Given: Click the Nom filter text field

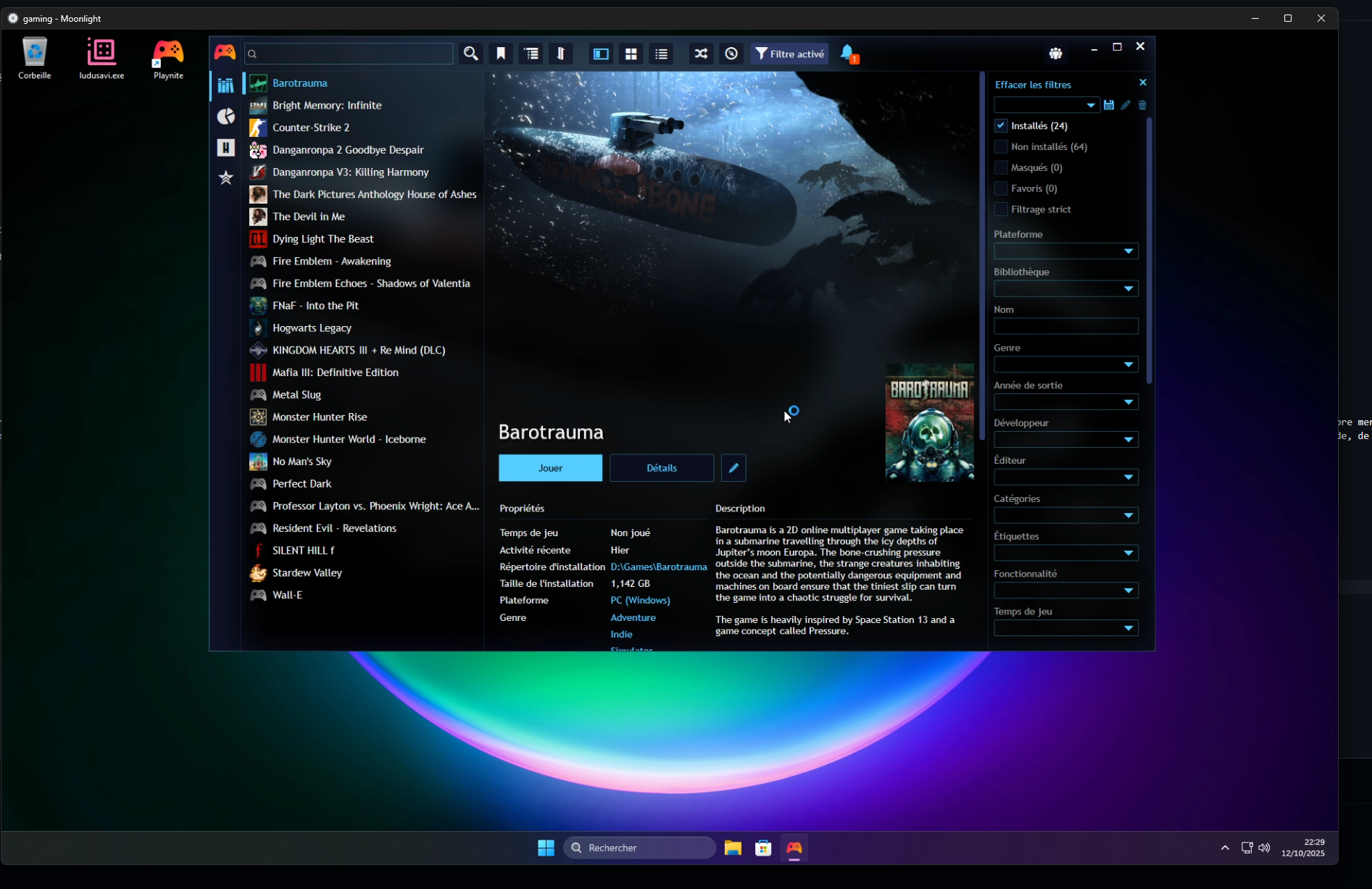Looking at the screenshot, I should pyautogui.click(x=1065, y=327).
